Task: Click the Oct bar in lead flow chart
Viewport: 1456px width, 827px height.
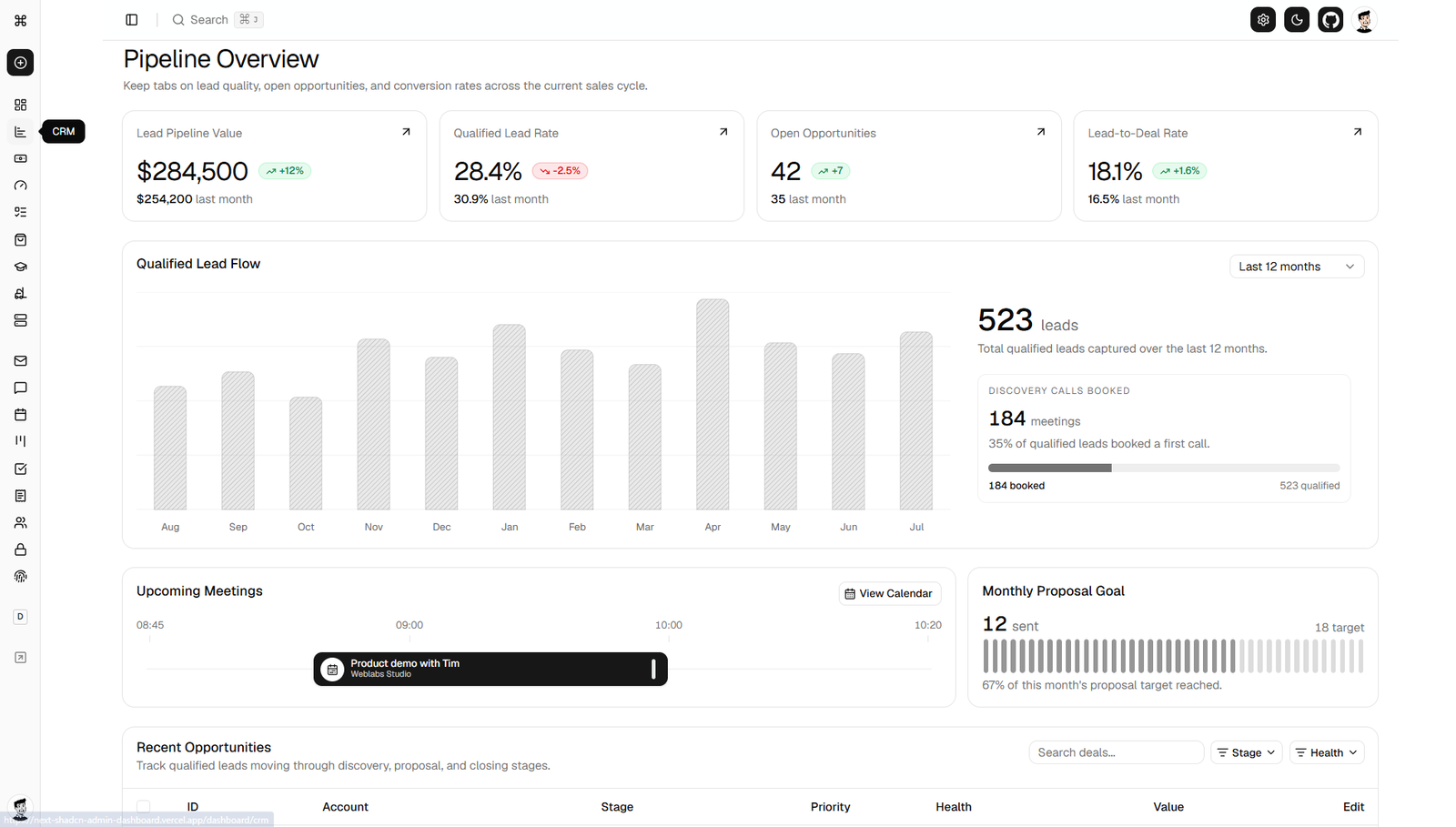Action: [306, 453]
